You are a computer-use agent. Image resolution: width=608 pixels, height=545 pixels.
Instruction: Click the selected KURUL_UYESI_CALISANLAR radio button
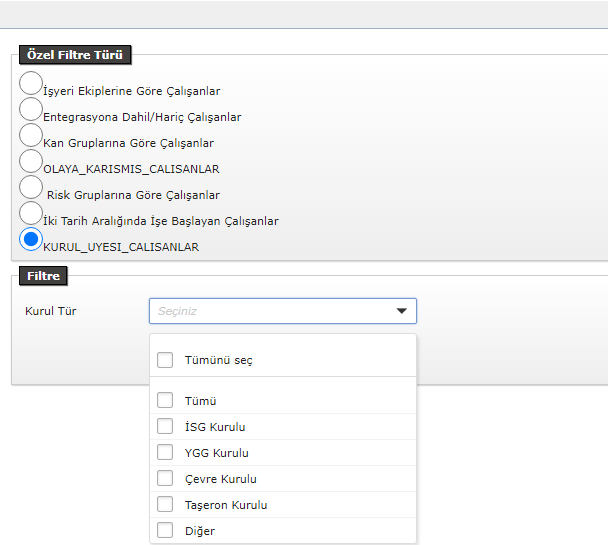click(x=31, y=239)
